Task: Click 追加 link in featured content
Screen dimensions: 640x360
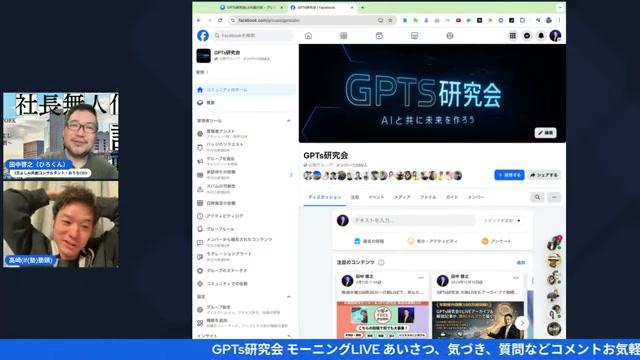Action: coord(521,262)
